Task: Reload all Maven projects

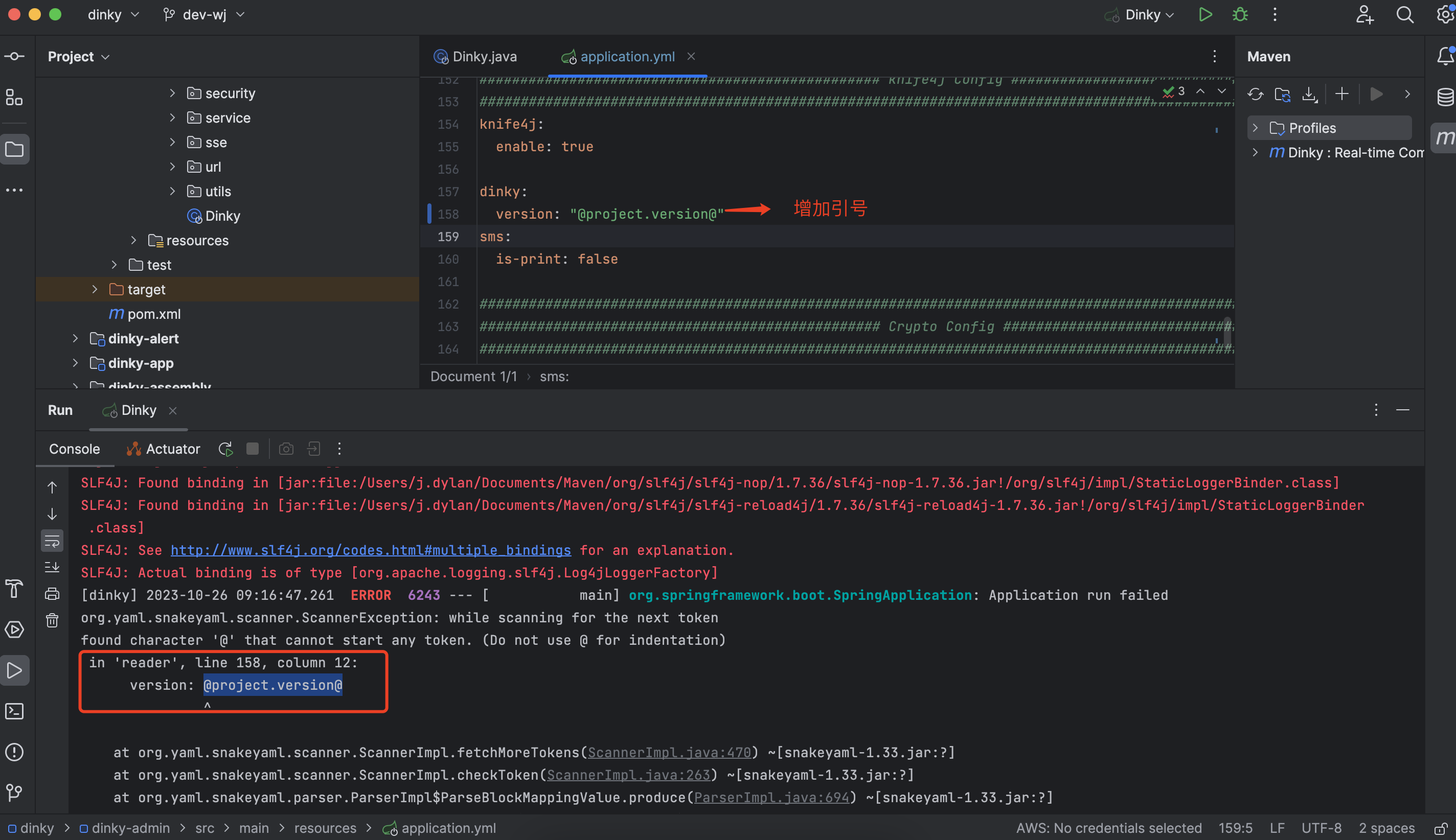Action: [1255, 94]
